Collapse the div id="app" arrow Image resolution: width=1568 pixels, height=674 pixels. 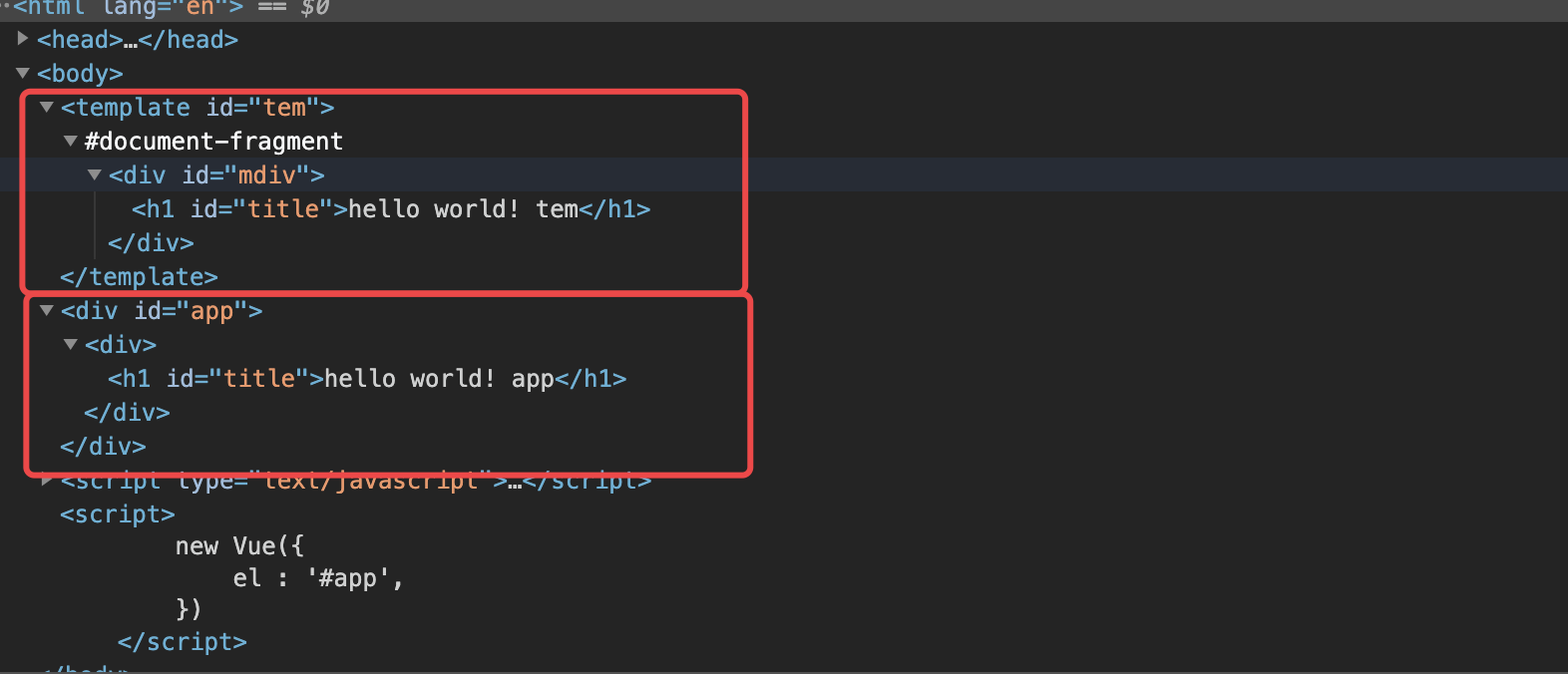point(47,310)
